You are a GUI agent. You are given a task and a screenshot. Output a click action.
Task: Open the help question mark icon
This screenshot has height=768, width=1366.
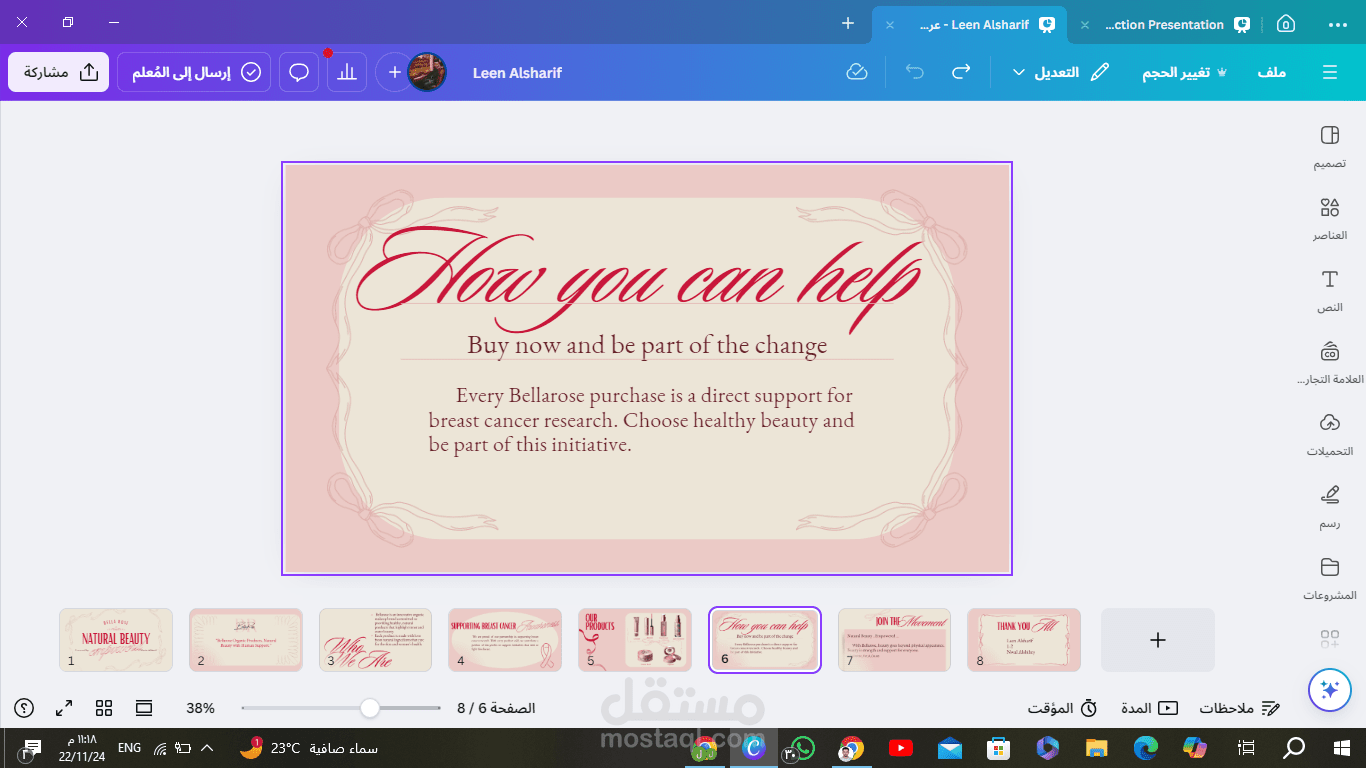24,708
